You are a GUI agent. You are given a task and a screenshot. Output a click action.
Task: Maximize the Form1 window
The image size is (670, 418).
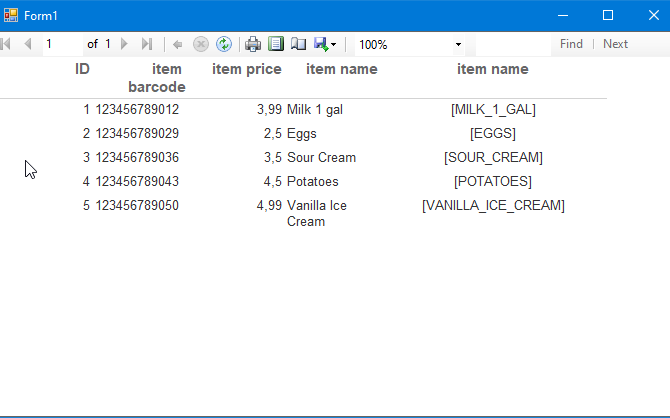[x=608, y=15]
